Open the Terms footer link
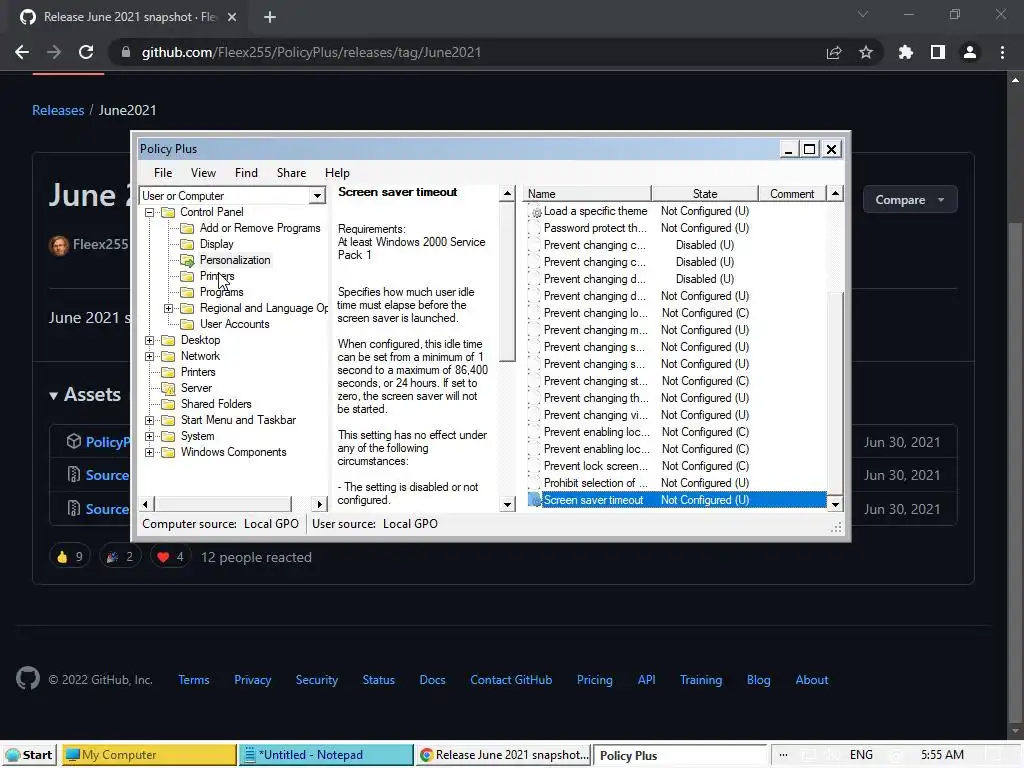This screenshot has height=768, width=1024. [x=194, y=680]
